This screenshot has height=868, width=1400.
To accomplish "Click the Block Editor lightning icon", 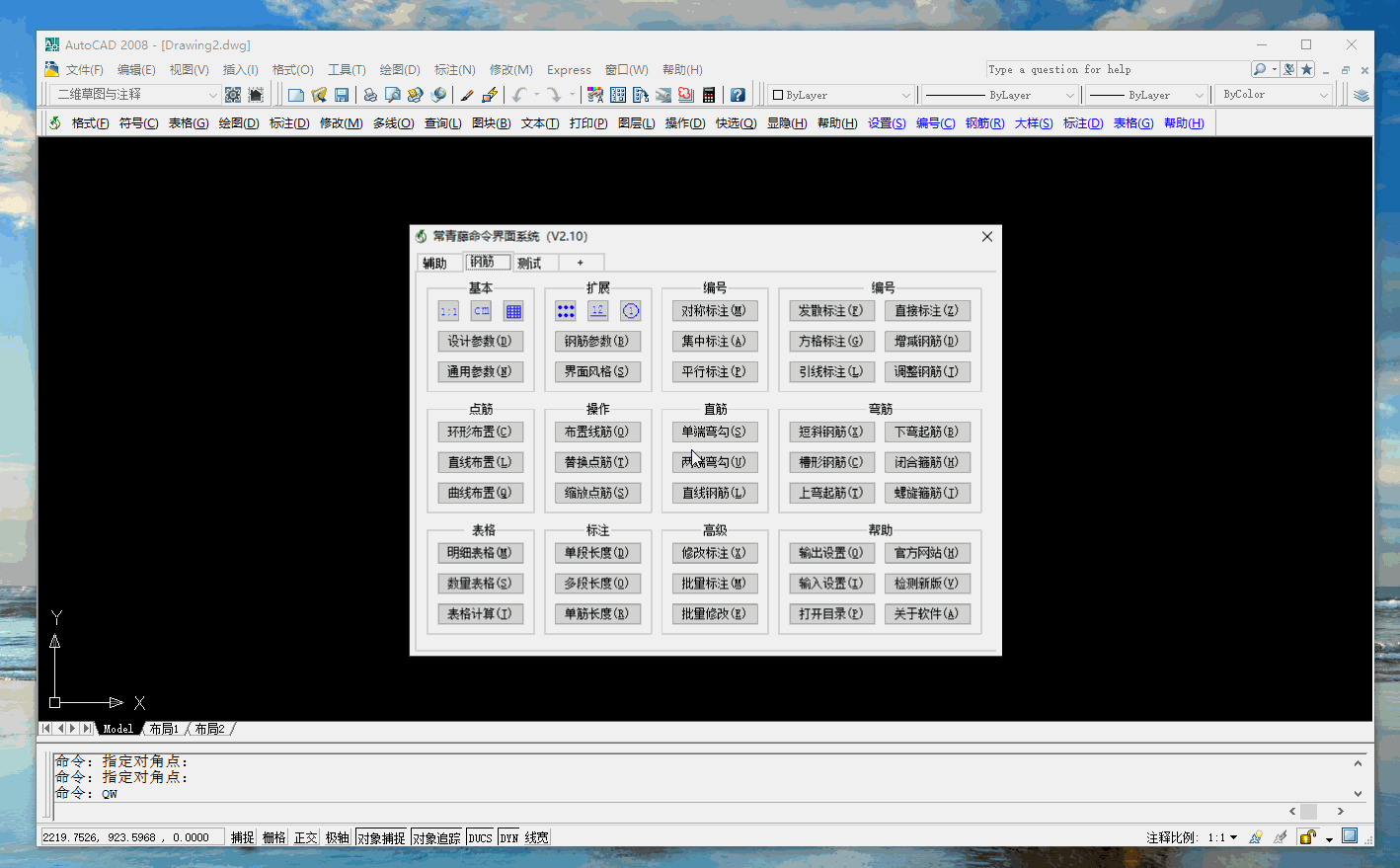I will tap(490, 95).
